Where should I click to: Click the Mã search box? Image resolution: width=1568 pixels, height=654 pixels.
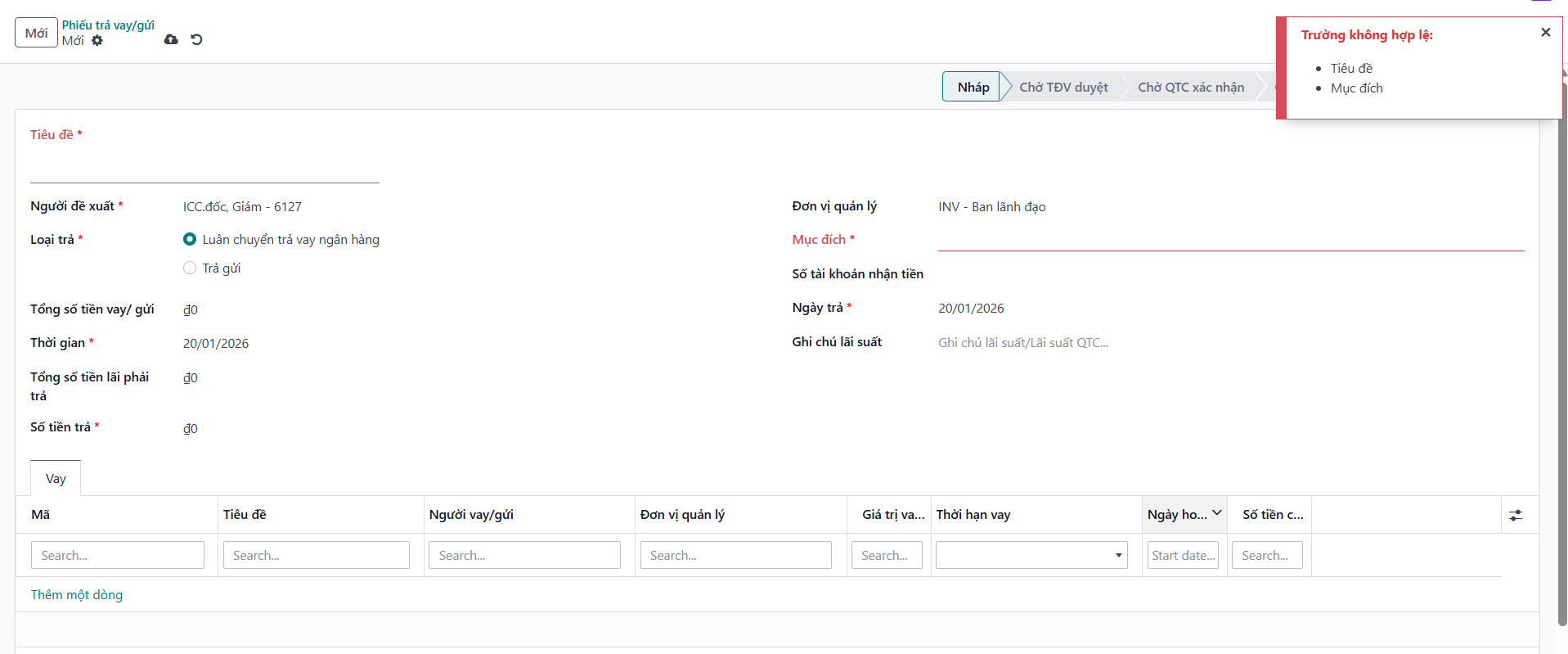(x=118, y=555)
